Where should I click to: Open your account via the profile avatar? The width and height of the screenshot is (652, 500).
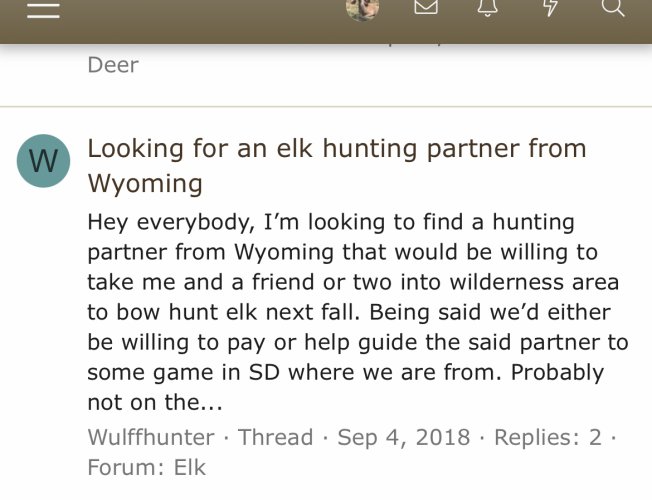[x=362, y=9]
